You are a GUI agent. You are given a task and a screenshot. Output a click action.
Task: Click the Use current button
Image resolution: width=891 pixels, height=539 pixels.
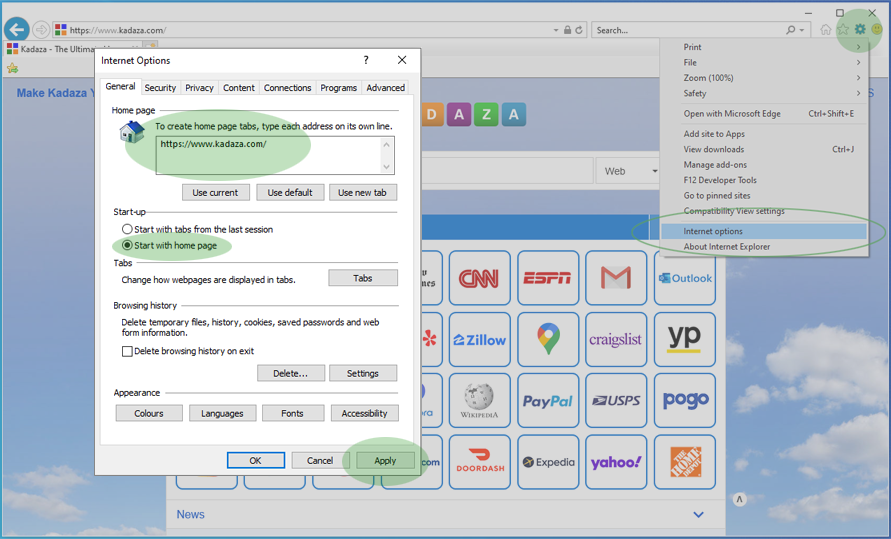(215, 193)
